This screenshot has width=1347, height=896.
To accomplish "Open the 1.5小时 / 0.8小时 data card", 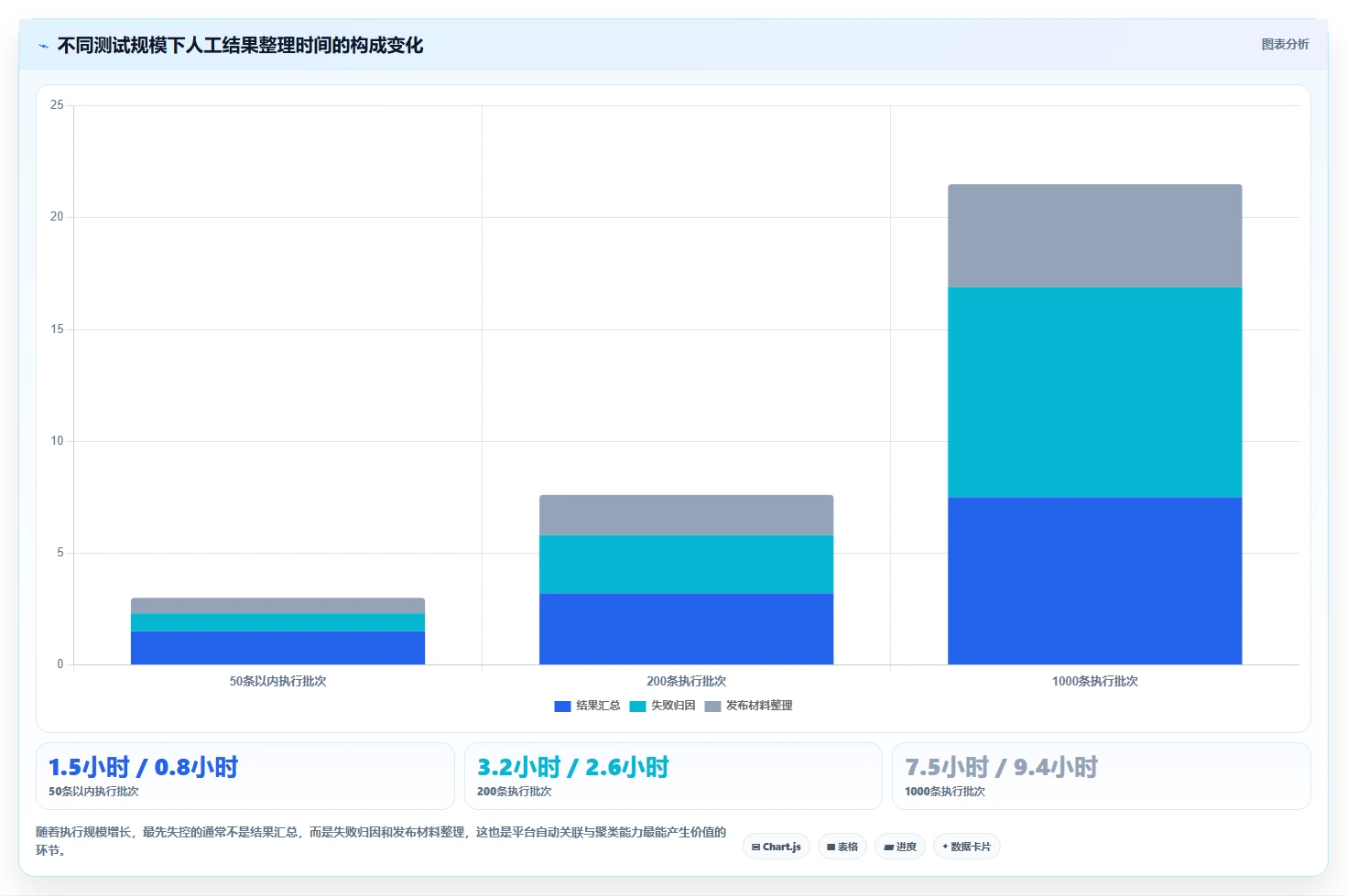I will 245,776.
